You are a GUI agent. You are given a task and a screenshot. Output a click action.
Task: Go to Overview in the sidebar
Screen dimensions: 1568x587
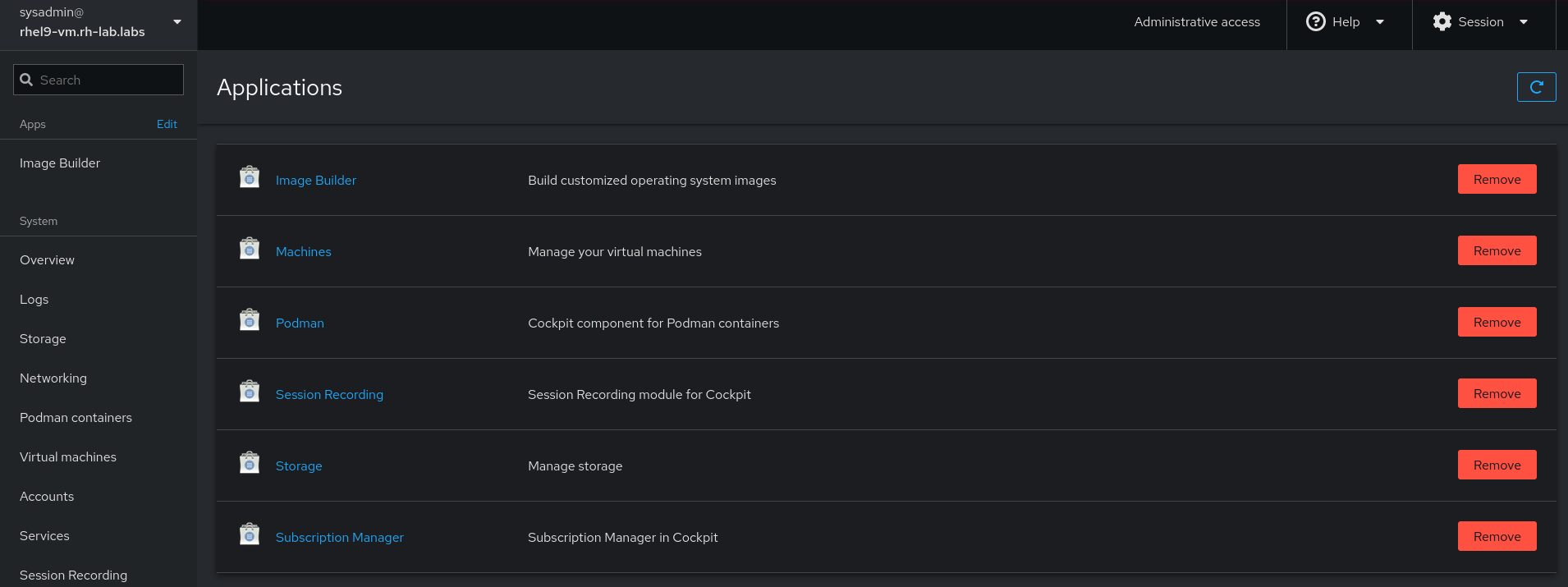tap(47, 260)
